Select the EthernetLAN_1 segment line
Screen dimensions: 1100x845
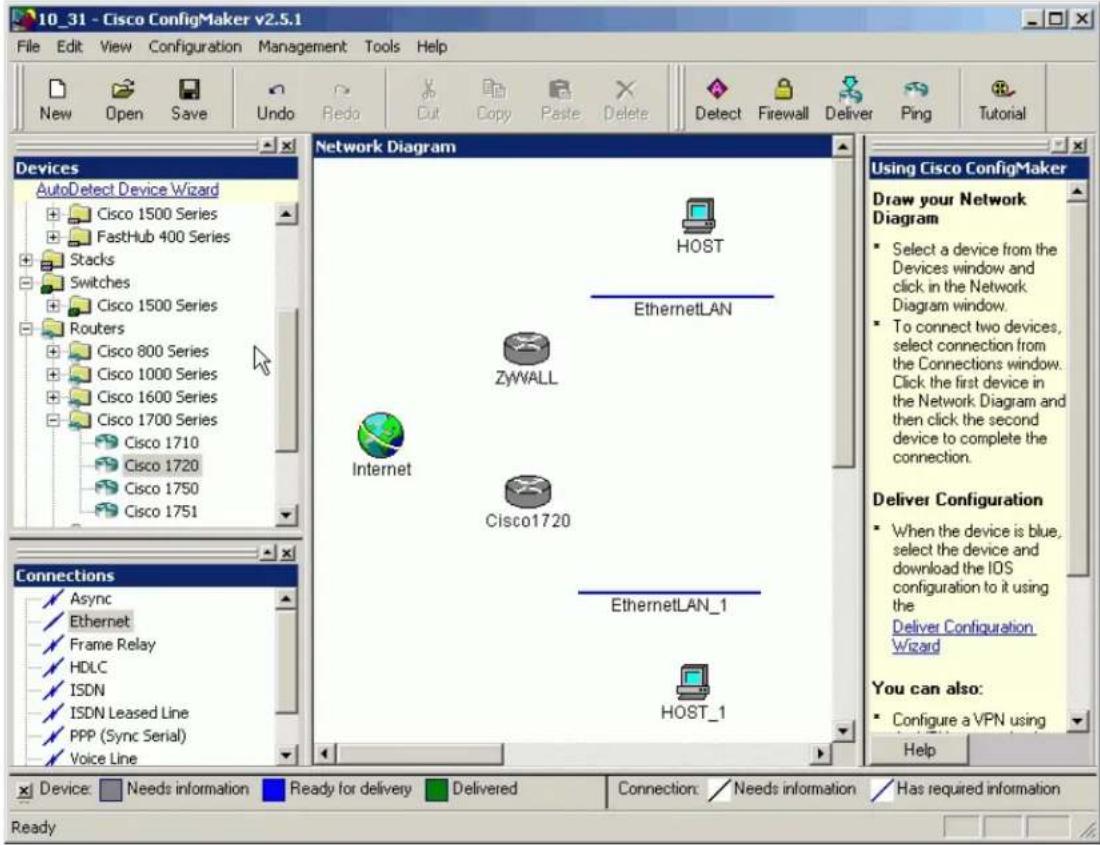[669, 593]
